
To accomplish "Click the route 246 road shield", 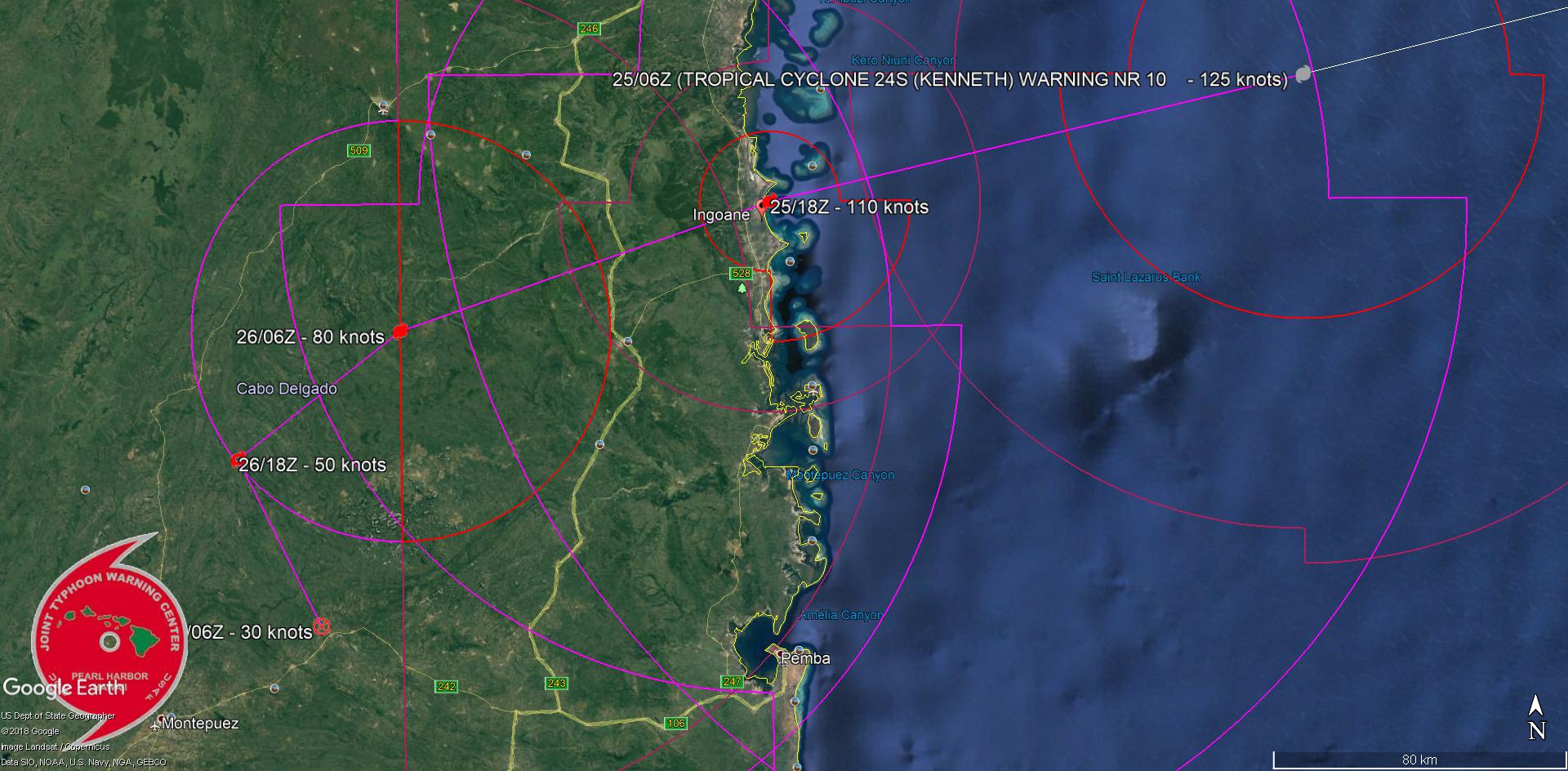I will [589, 29].
